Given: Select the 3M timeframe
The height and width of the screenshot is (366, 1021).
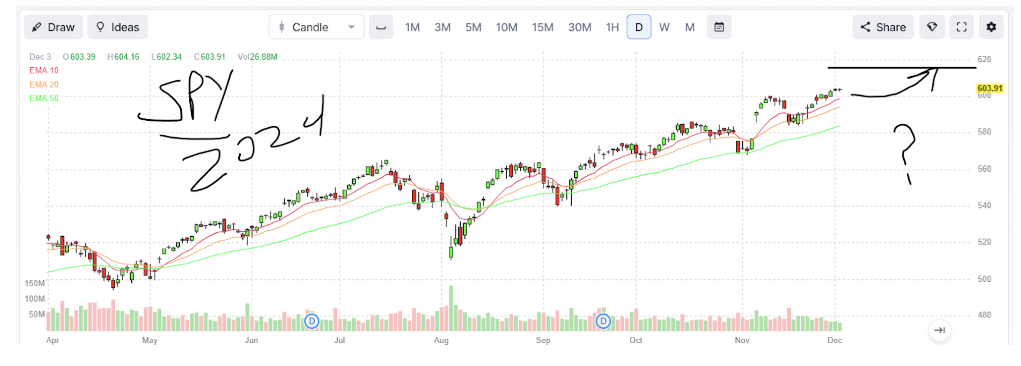Looking at the screenshot, I should point(443,27).
